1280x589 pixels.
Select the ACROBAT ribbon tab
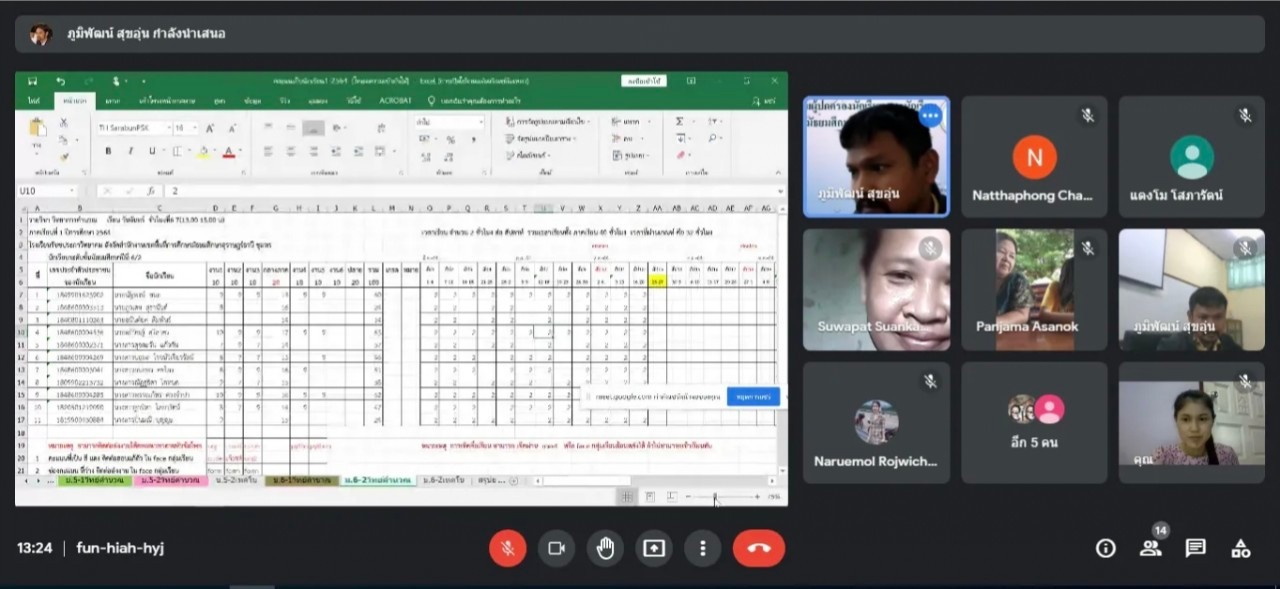(x=394, y=101)
